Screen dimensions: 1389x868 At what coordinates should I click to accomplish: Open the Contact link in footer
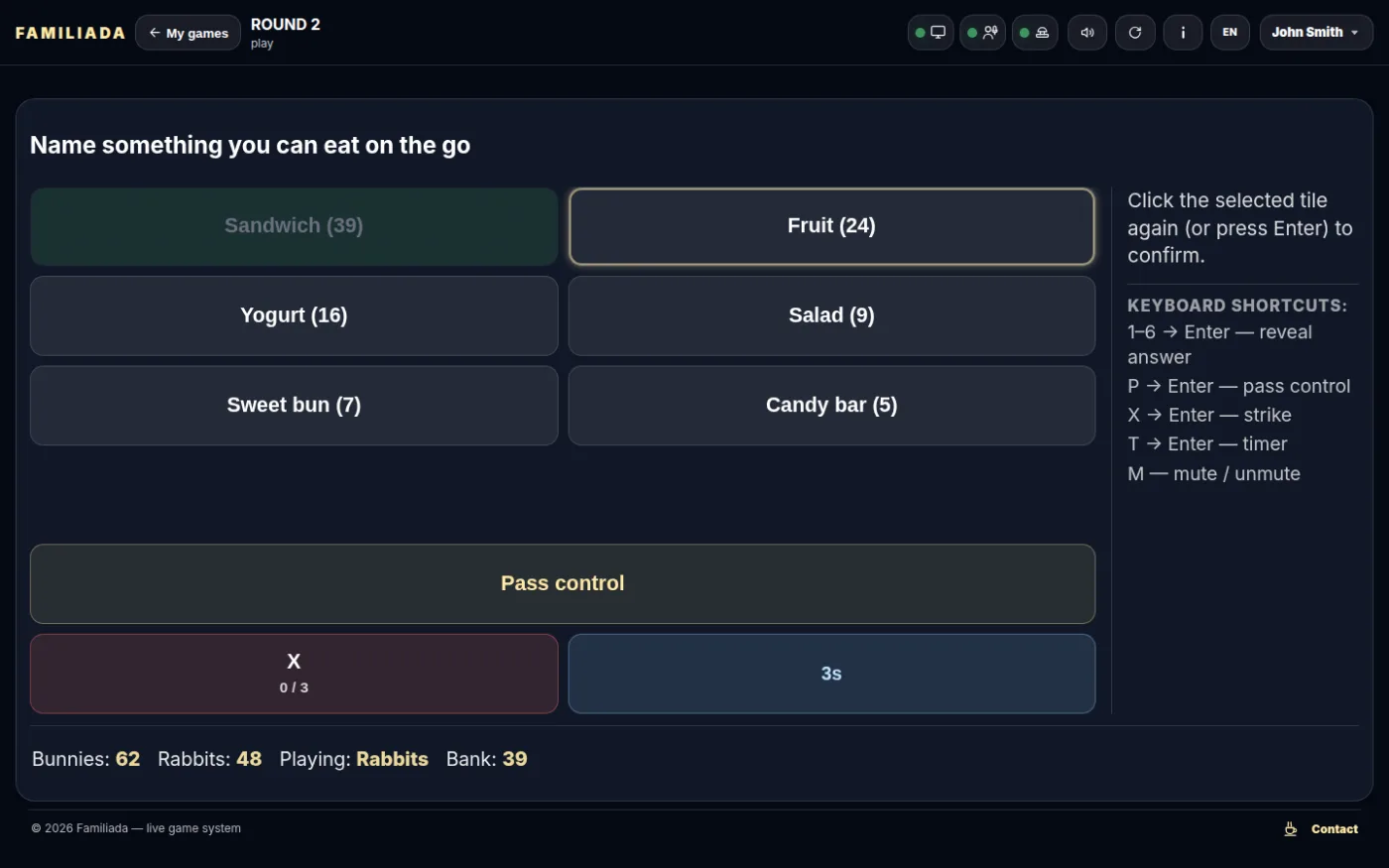pyautogui.click(x=1322, y=829)
